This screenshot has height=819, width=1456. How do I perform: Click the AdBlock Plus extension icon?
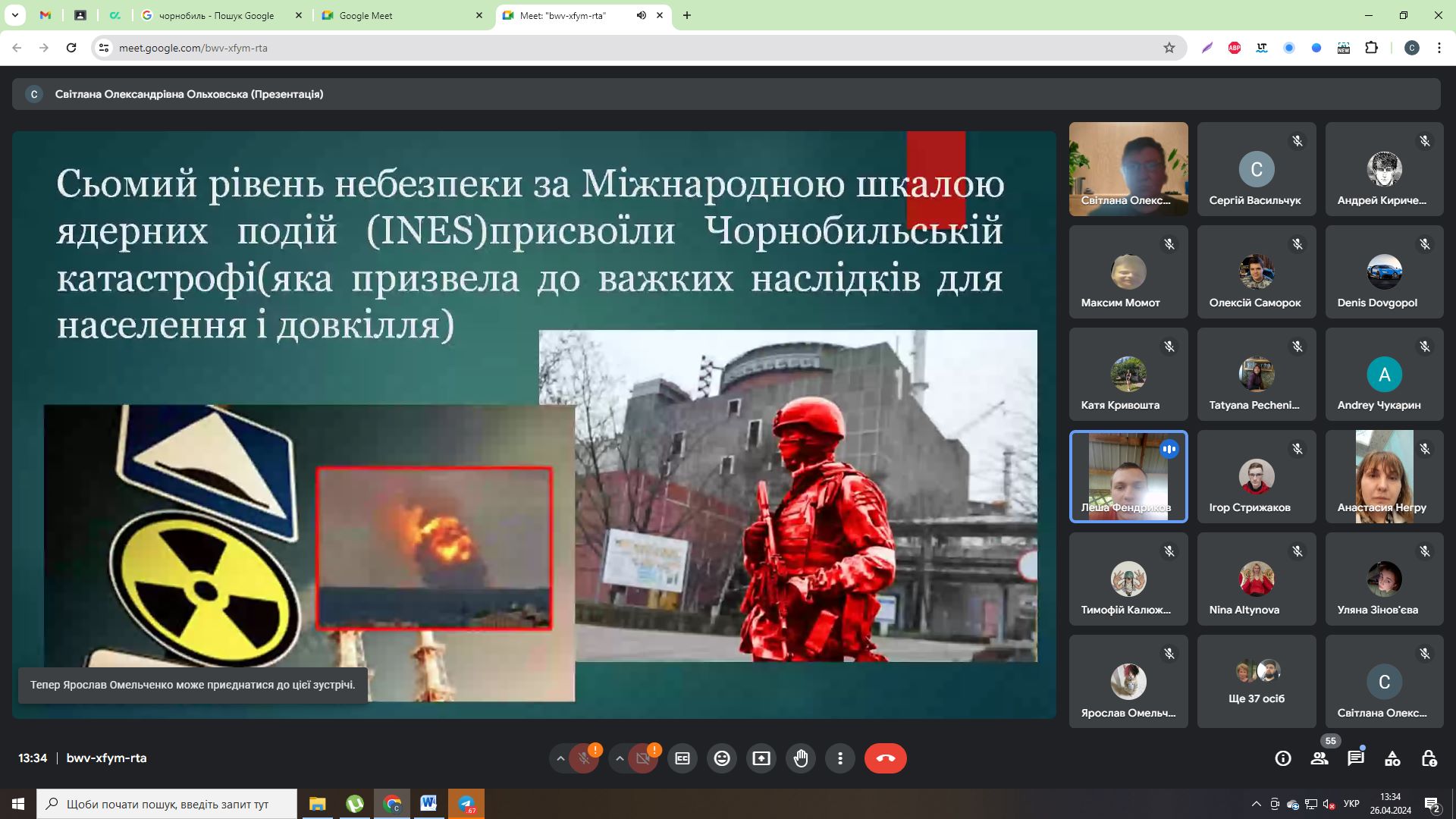(x=1235, y=48)
